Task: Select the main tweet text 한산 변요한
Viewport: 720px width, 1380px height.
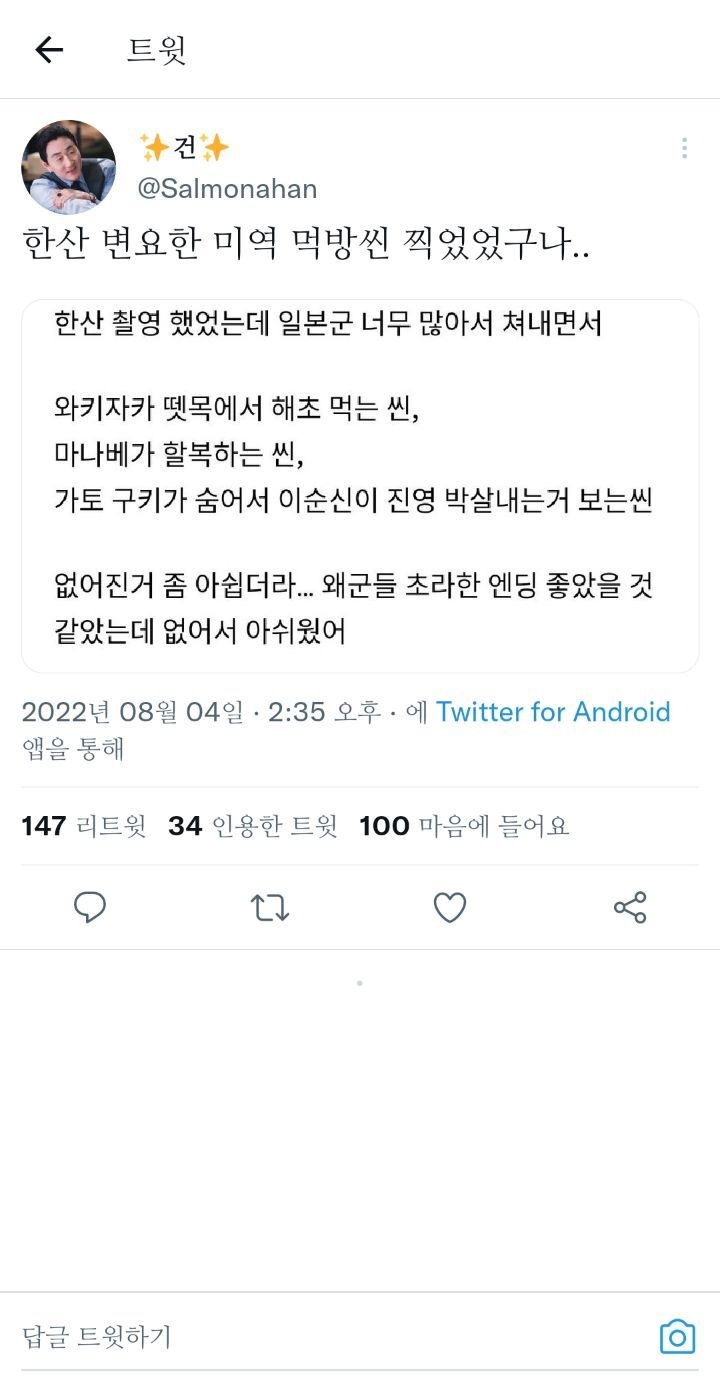Action: [x=305, y=245]
